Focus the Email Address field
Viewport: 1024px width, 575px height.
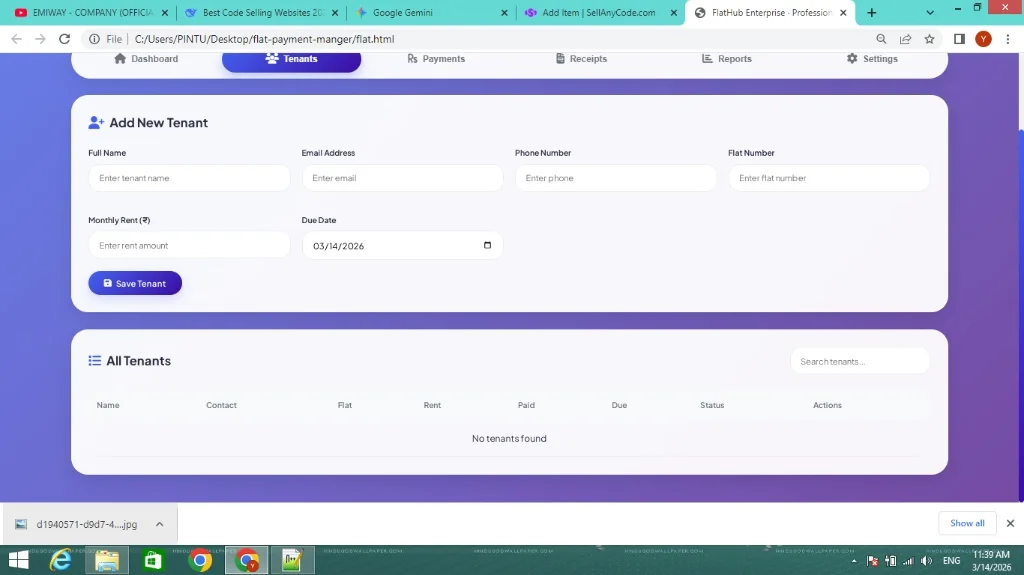click(x=402, y=178)
